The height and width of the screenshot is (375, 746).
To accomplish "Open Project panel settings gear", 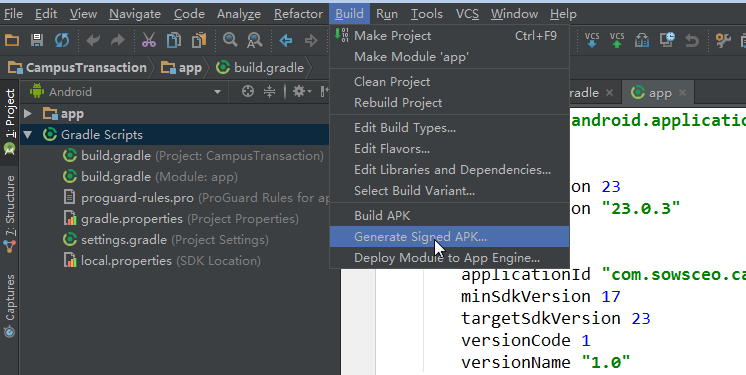I will coord(301,91).
